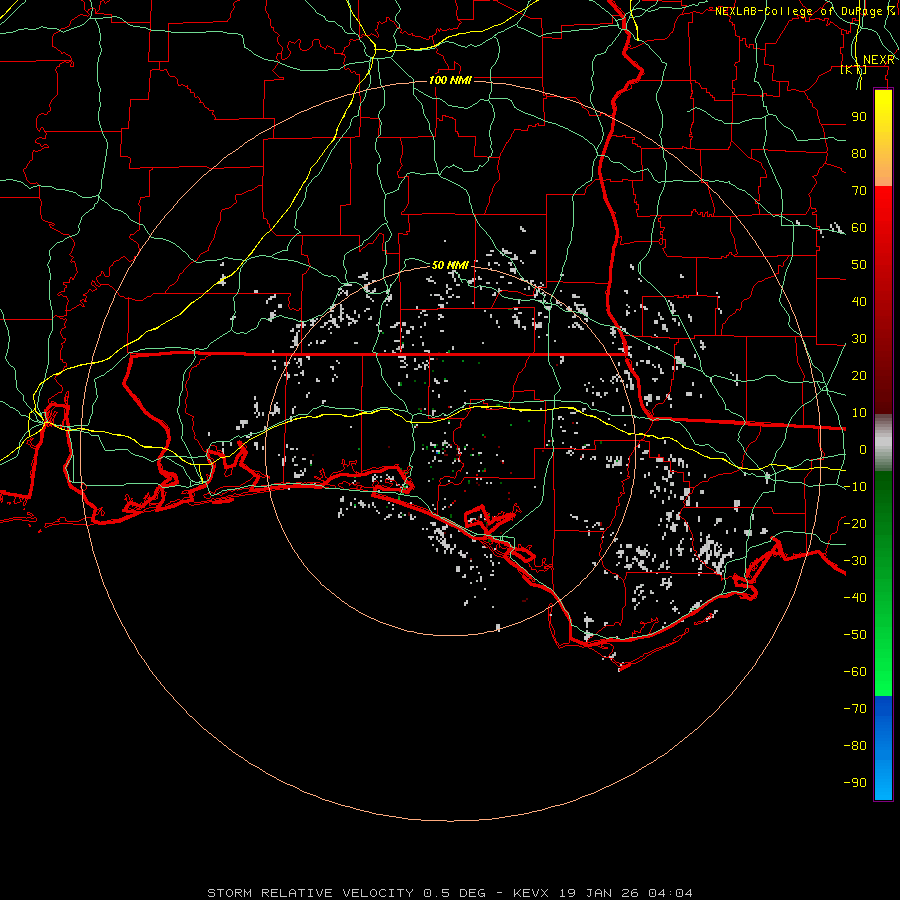
Task: Pick the gray zero-velocity segment of color bar
Action: point(883,445)
